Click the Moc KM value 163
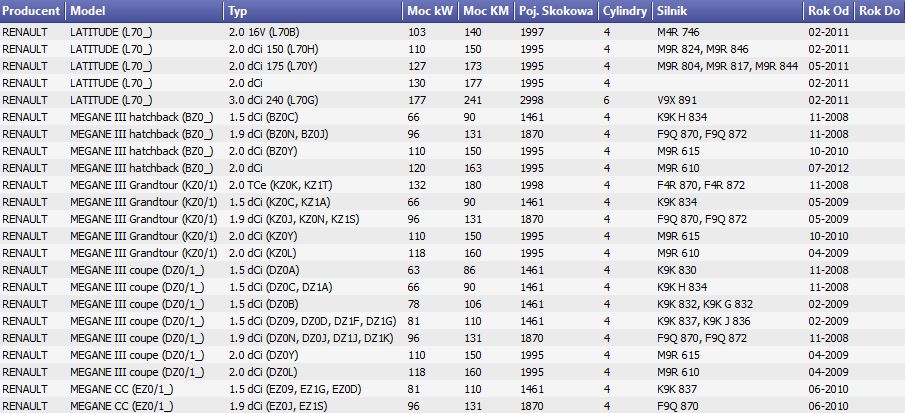The height and width of the screenshot is (413, 905). (x=472, y=168)
